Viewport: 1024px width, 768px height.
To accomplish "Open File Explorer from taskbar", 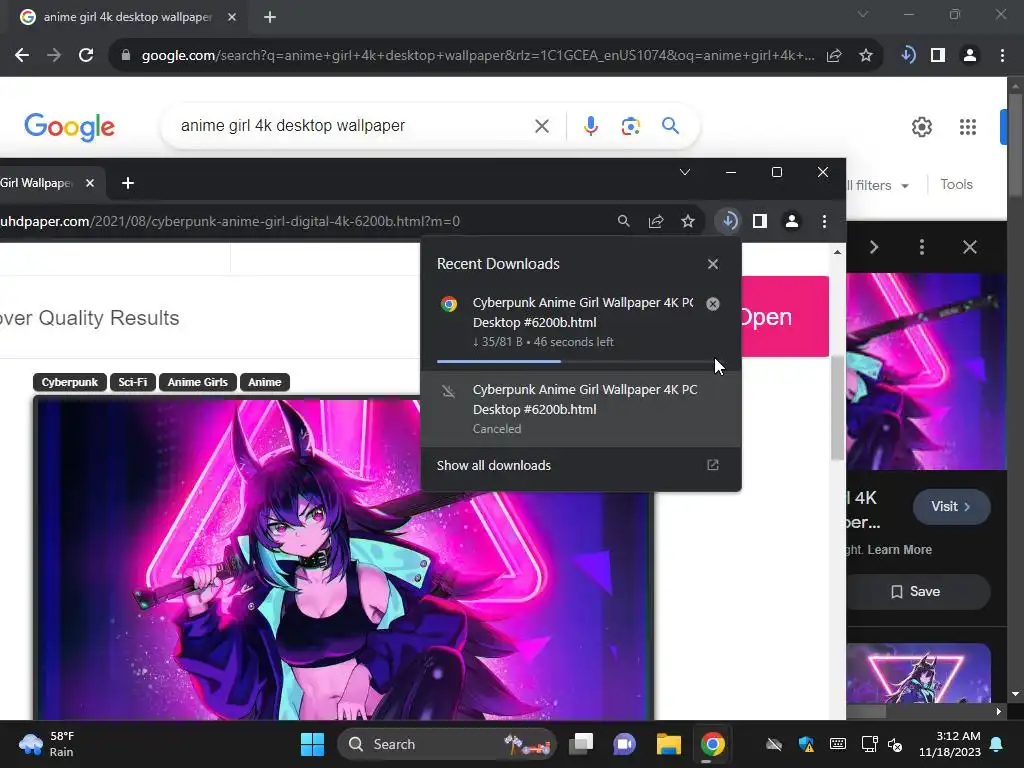I will tap(669, 744).
